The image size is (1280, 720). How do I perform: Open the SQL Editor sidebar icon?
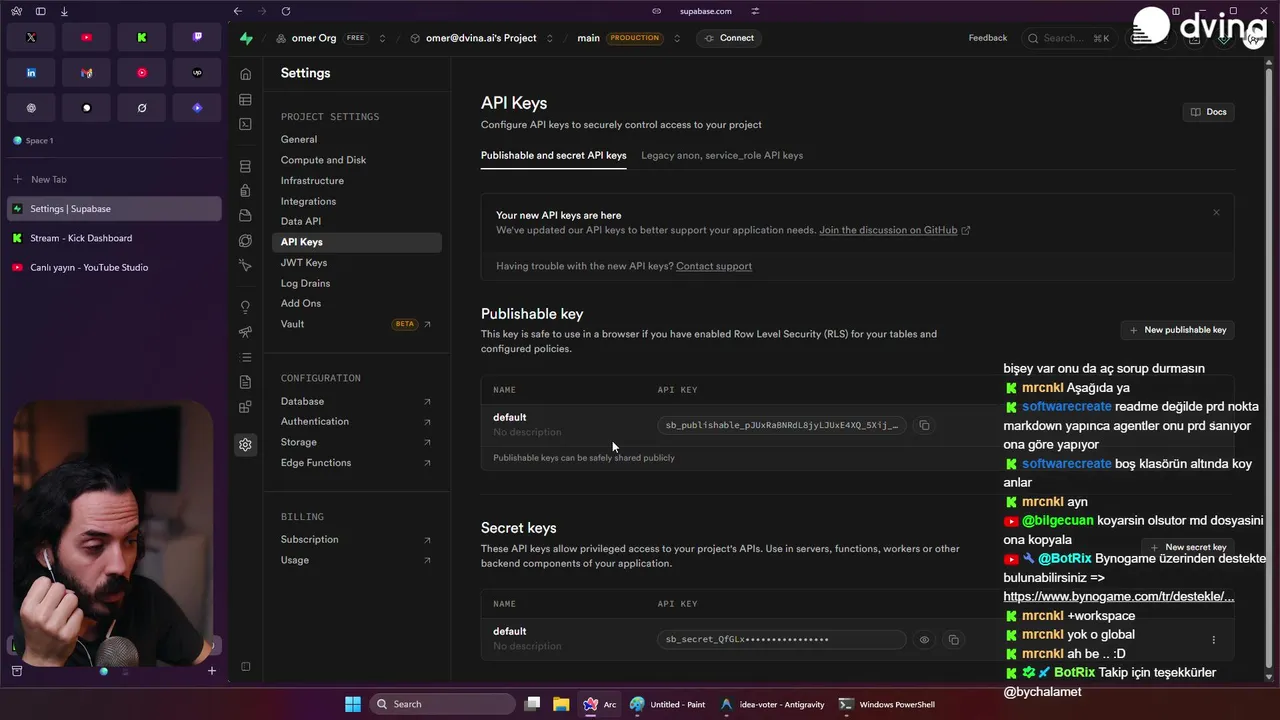(x=245, y=124)
